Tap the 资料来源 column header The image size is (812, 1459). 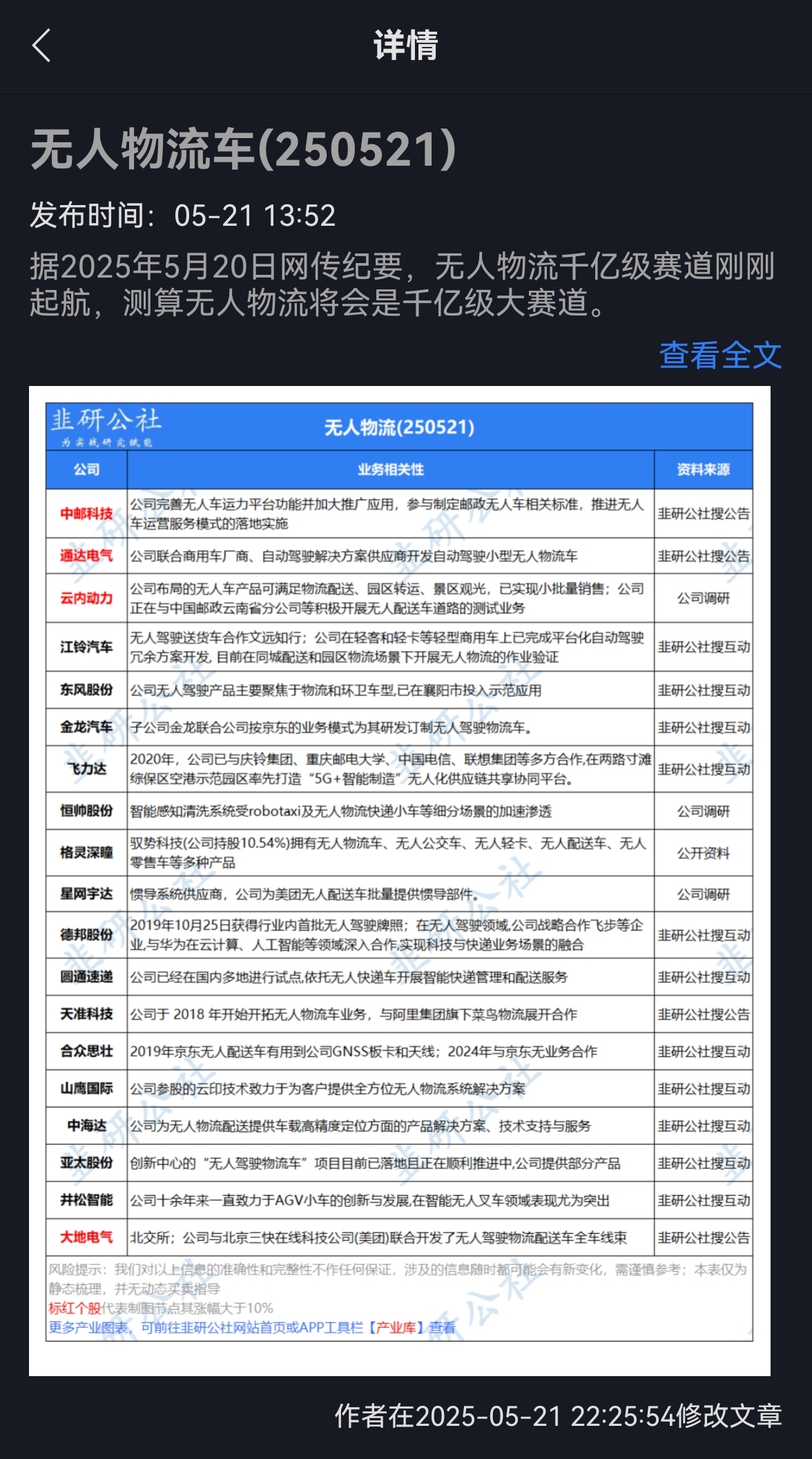point(703,470)
